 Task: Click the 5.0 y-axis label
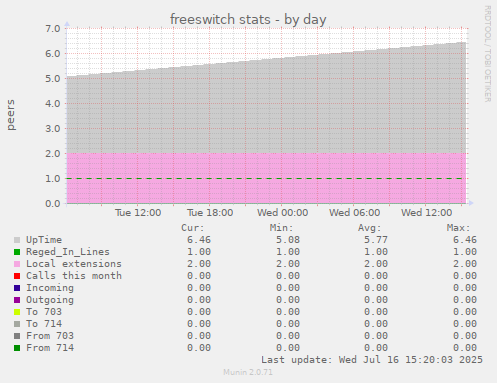tap(53, 79)
